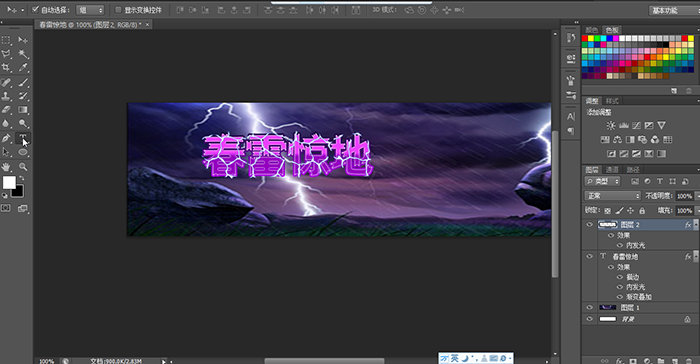700x364 pixels.
Task: Open the Paragraph panel icon
Action: coord(571,131)
